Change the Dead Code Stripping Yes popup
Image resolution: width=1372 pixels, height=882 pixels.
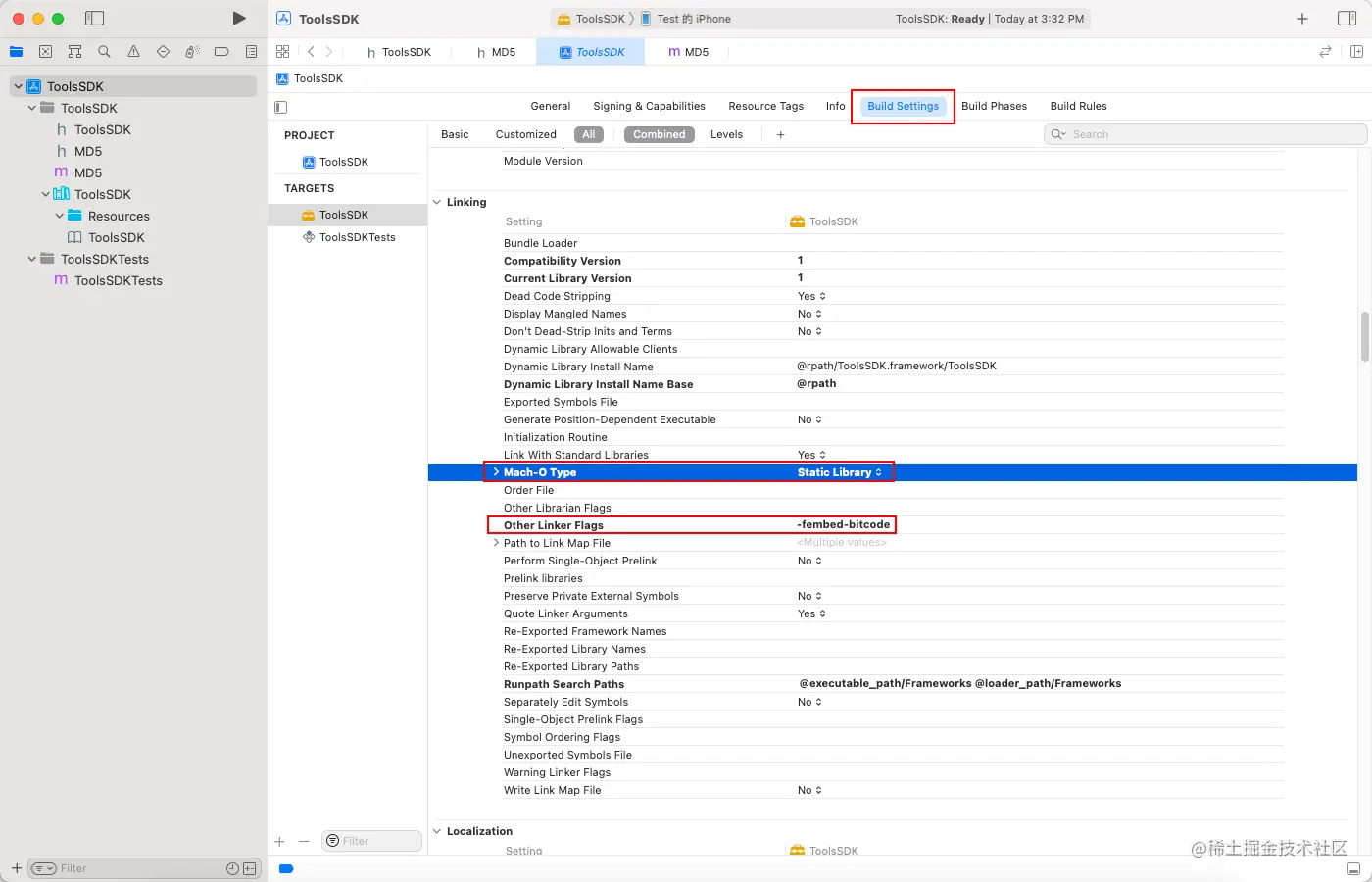[x=811, y=296]
